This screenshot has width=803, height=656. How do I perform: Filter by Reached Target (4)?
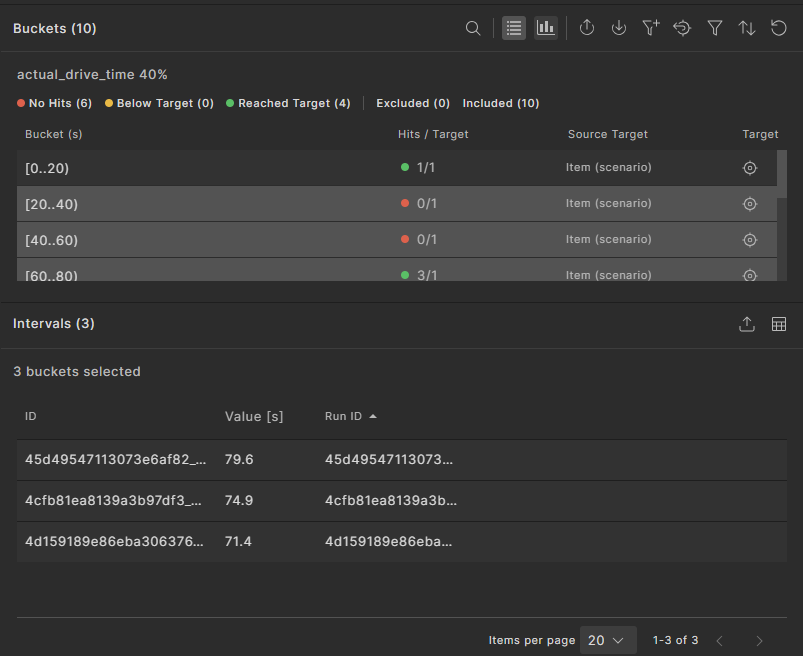288,103
